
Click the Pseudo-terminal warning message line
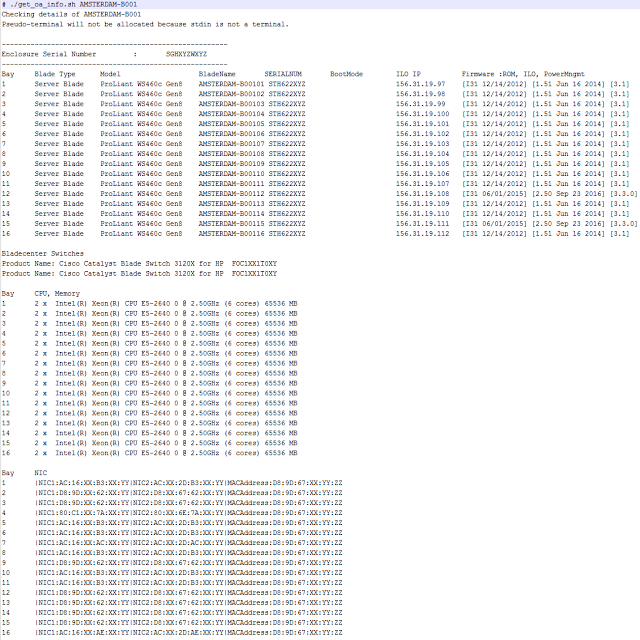tap(145, 24)
